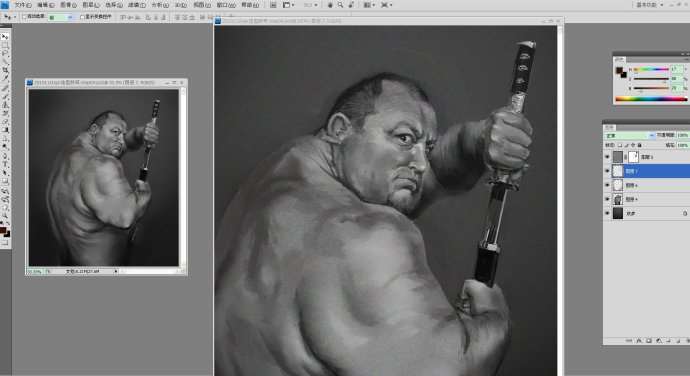Open the File menu
The height and width of the screenshot is (376, 690).
23,5
